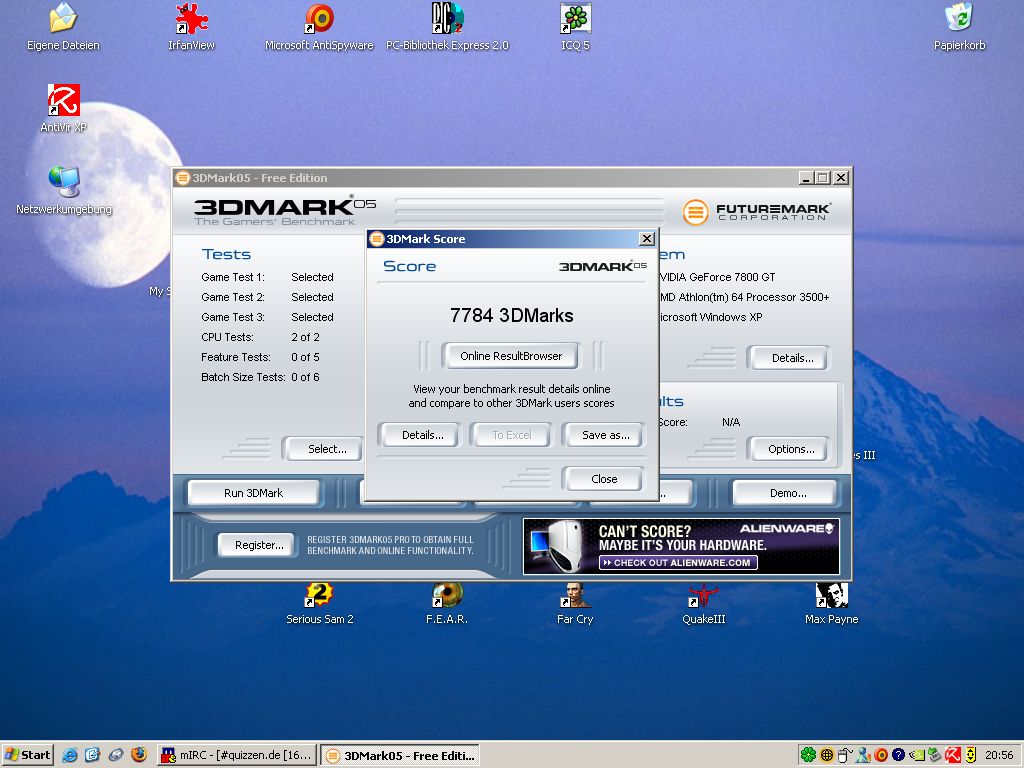1024x768 pixels.
Task: Click Game Test 3 Selected row
Action: pos(267,317)
